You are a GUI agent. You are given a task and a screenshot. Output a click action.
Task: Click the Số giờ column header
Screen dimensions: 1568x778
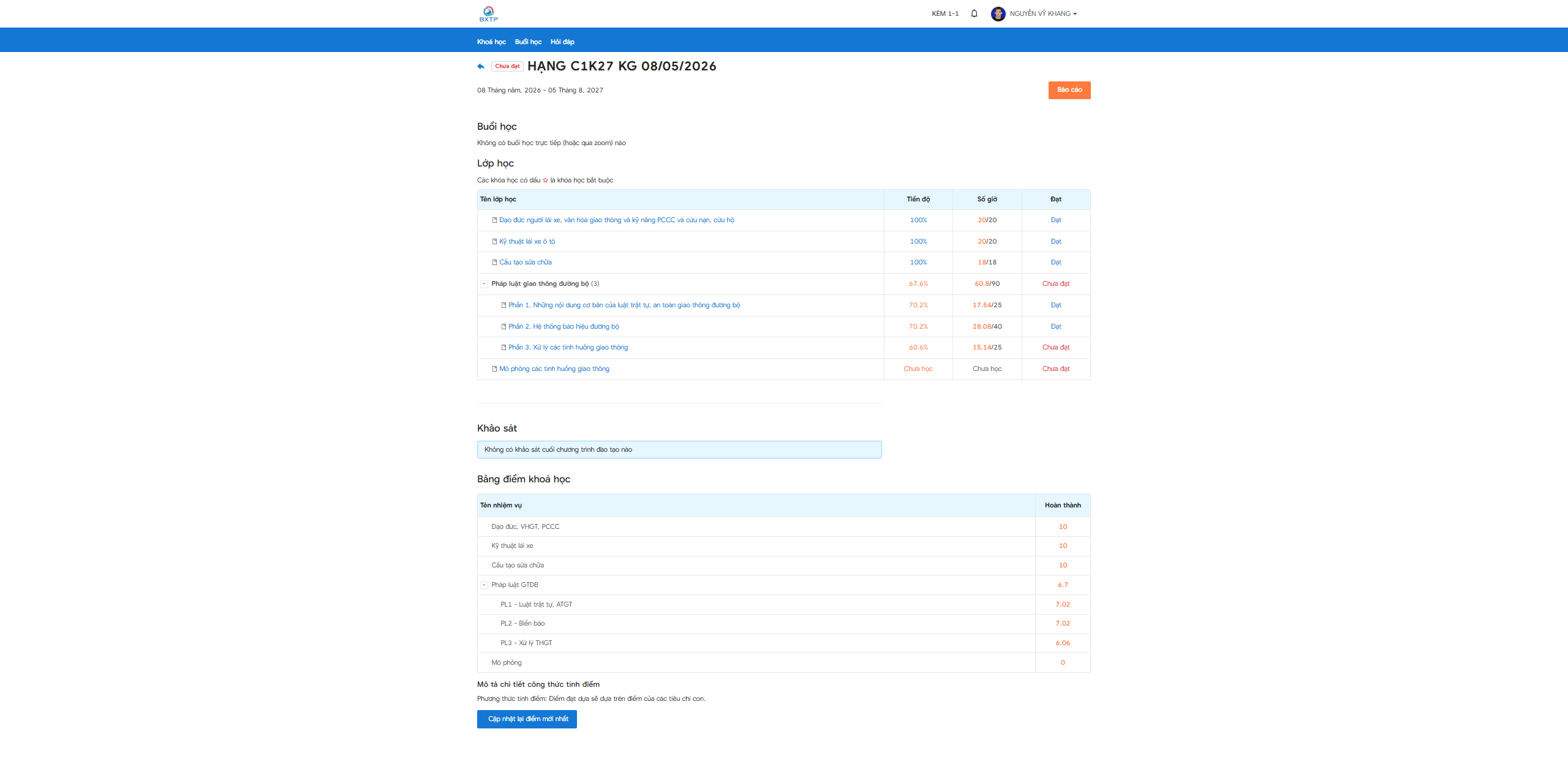[987, 199]
